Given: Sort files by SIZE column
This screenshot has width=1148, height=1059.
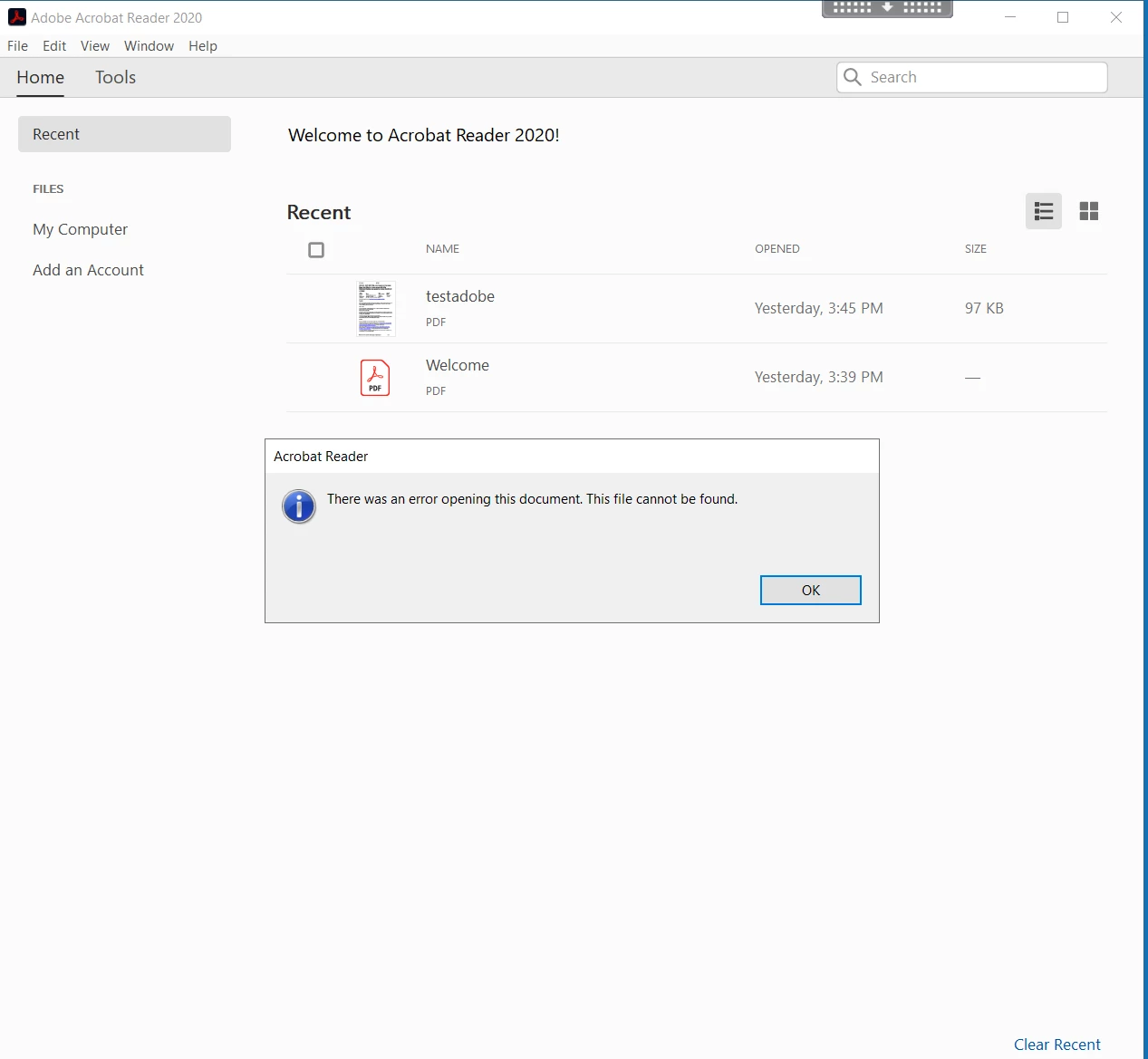Looking at the screenshot, I should click(976, 249).
